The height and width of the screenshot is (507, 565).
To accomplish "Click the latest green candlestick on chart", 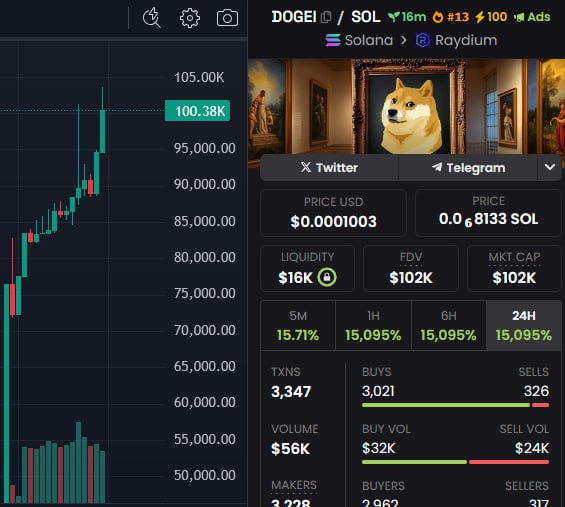I will (102, 132).
